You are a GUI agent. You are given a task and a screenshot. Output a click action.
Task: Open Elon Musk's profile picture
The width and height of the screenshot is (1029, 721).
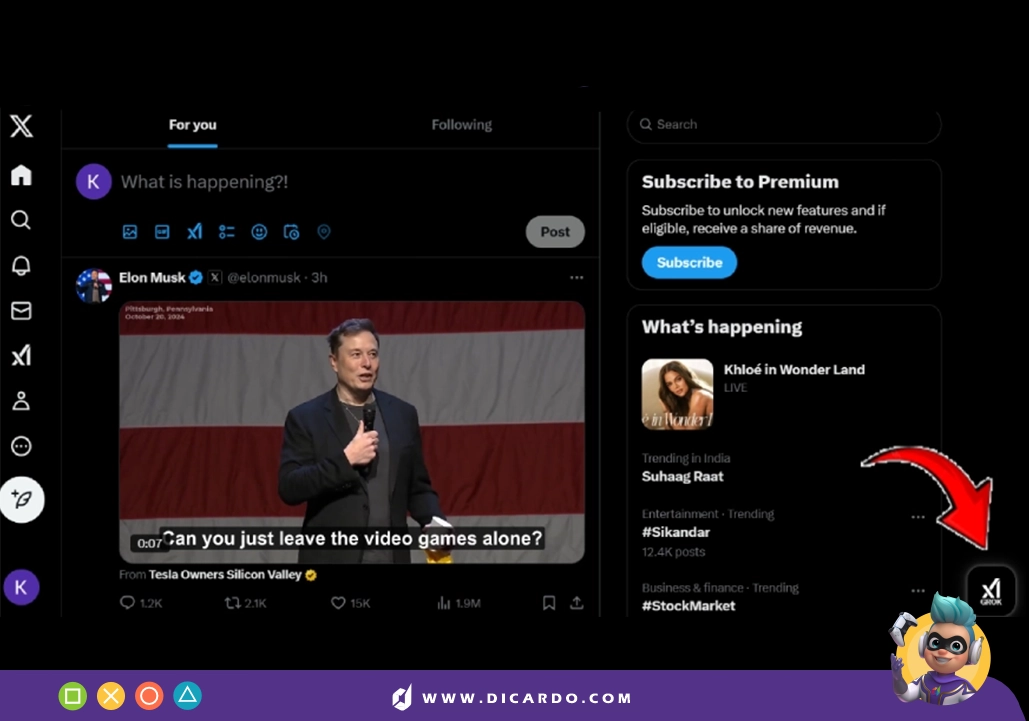coord(94,285)
